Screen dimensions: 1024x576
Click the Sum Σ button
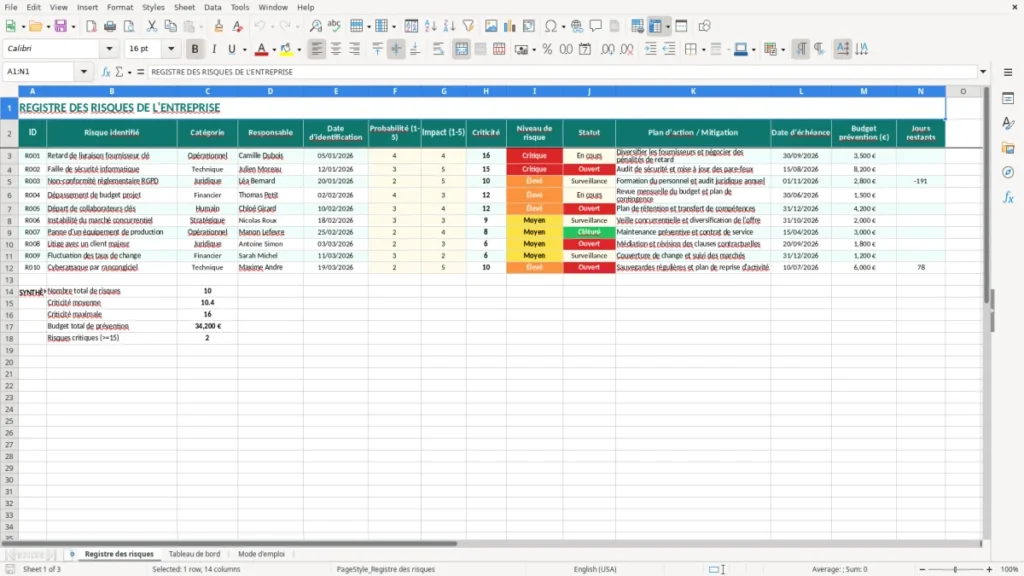[119, 72]
